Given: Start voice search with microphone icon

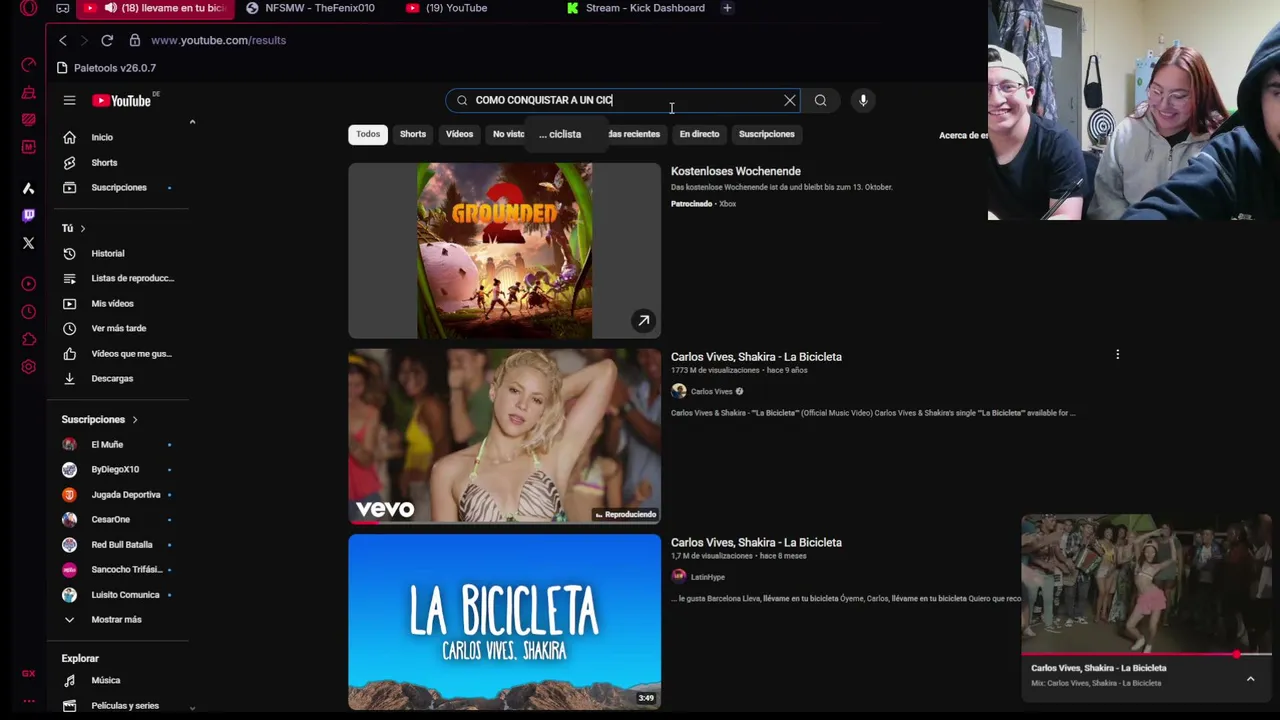Looking at the screenshot, I should (x=863, y=100).
